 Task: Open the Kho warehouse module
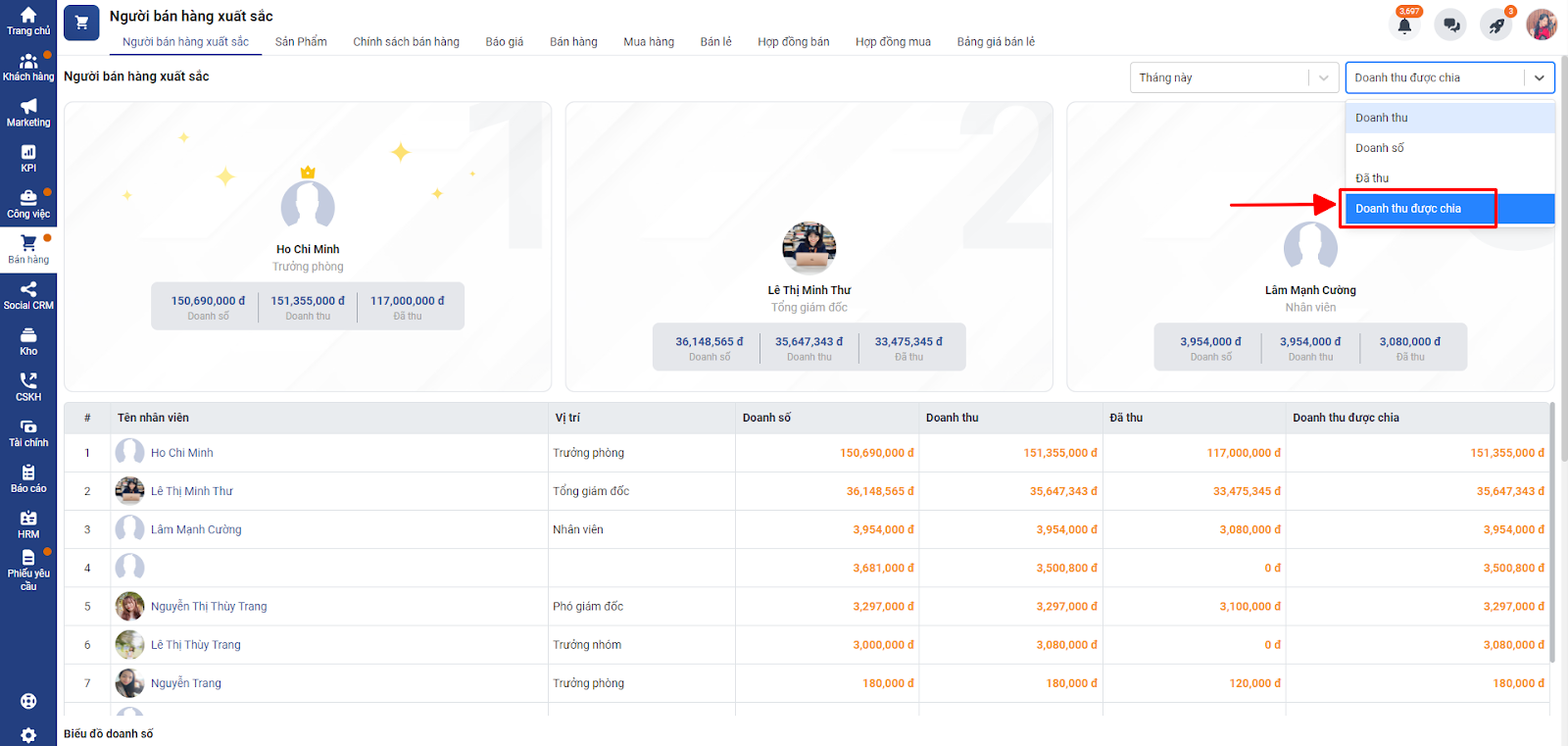click(28, 342)
